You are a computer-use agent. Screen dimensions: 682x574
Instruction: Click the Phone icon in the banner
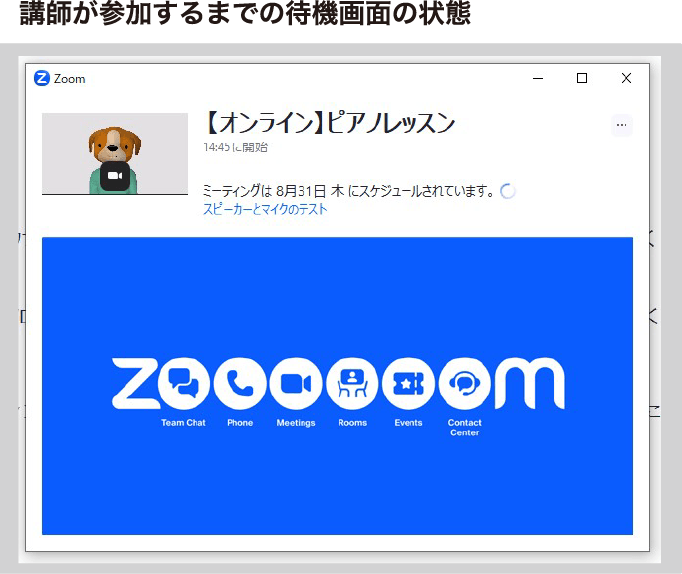click(240, 384)
